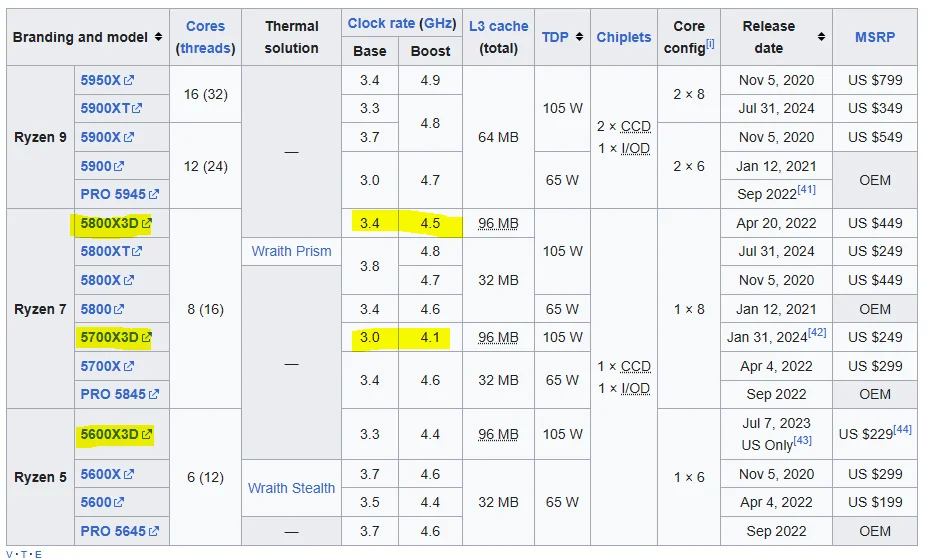Click external link icon beside 5700X3D
This screenshot has height=558, width=928.
tap(146, 337)
